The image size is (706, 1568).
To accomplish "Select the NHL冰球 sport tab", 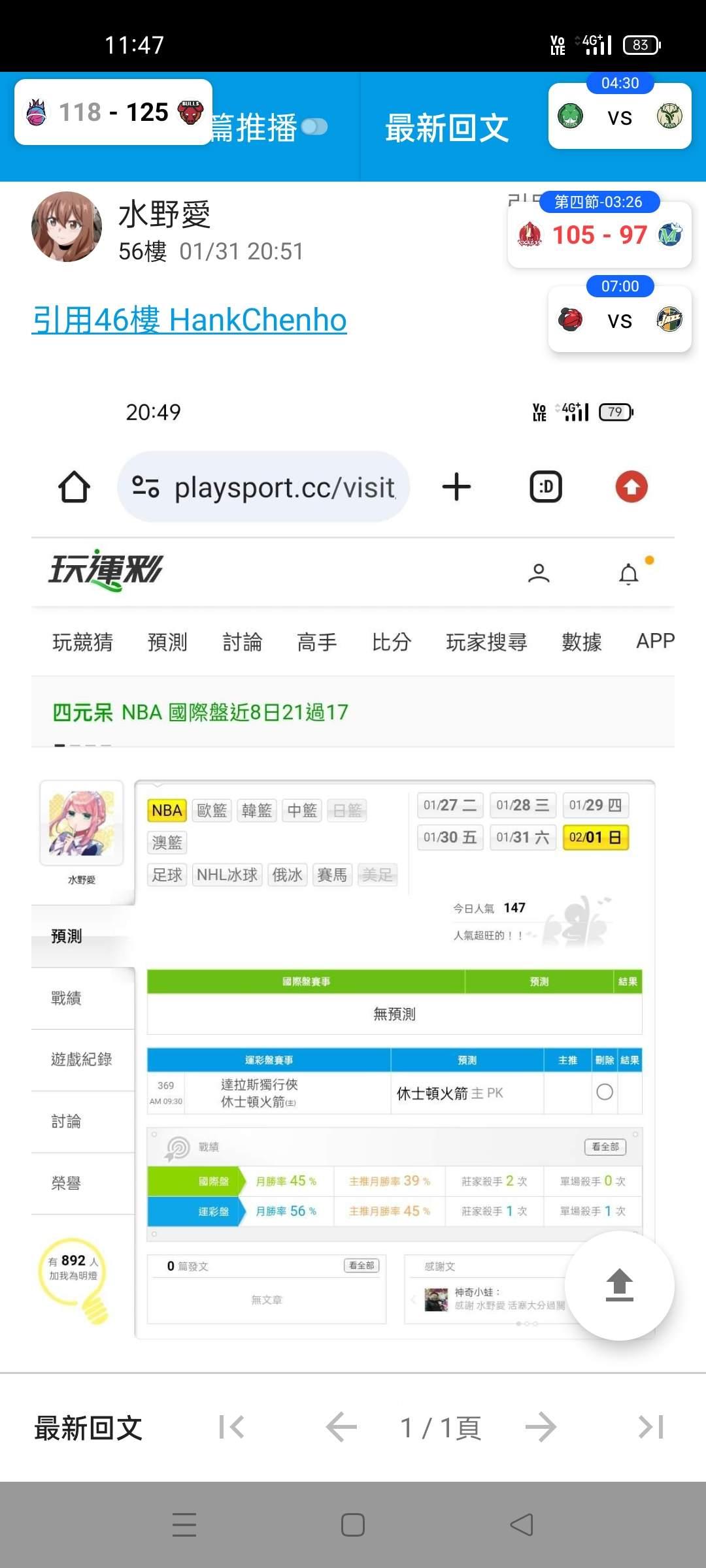I will (x=227, y=875).
